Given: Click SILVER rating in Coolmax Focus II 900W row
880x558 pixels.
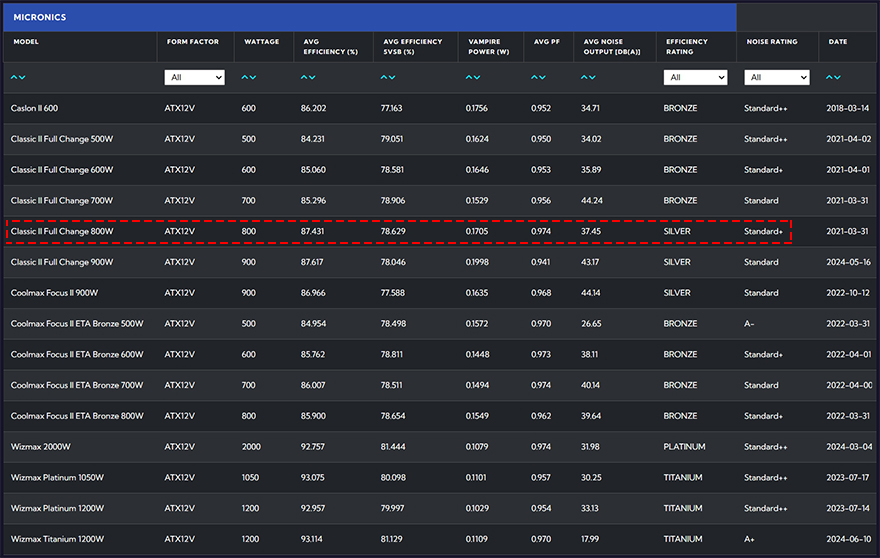Looking at the screenshot, I should pos(677,293).
